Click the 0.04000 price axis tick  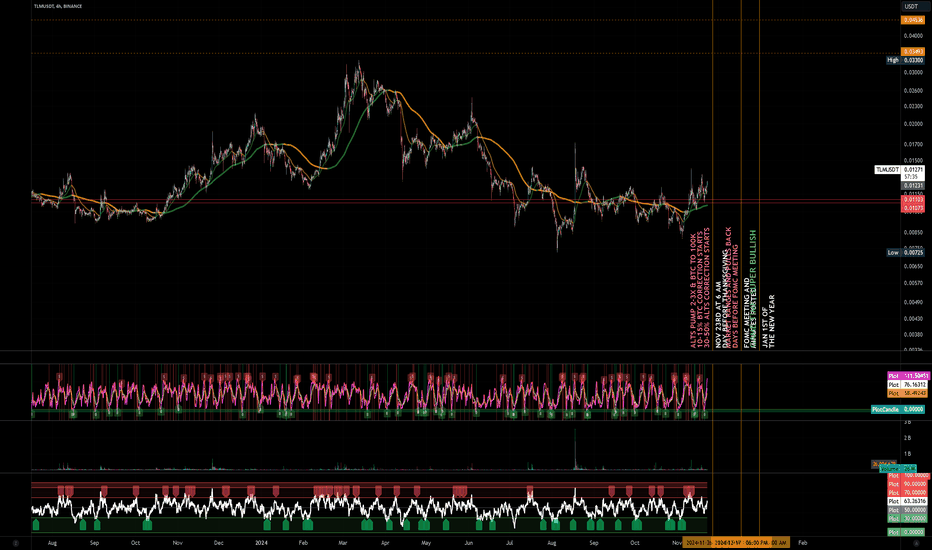point(913,36)
